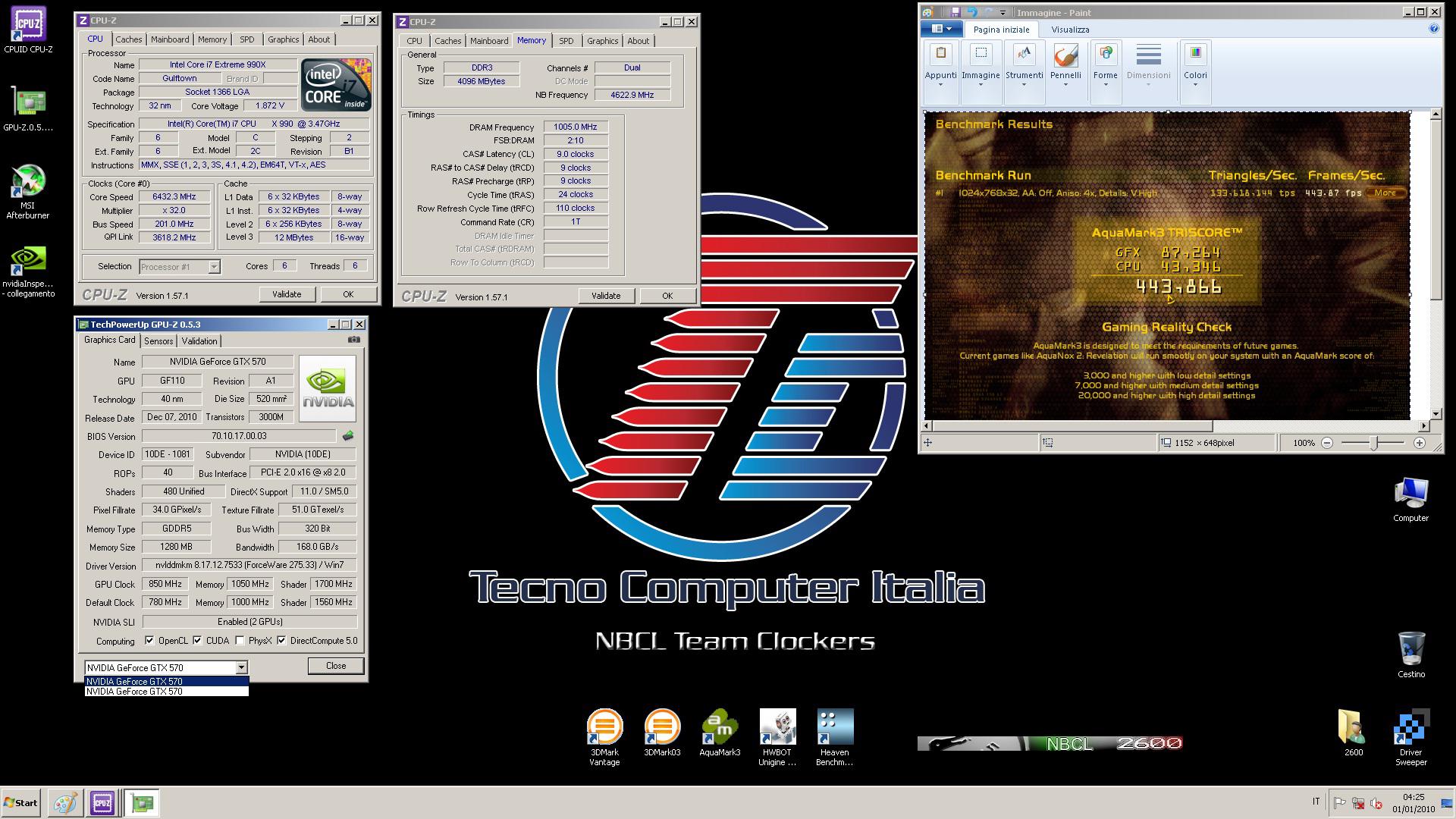Image resolution: width=1456 pixels, height=819 pixels.
Task: Click OK in the CPU tab CPU-Z window
Action: coord(348,294)
